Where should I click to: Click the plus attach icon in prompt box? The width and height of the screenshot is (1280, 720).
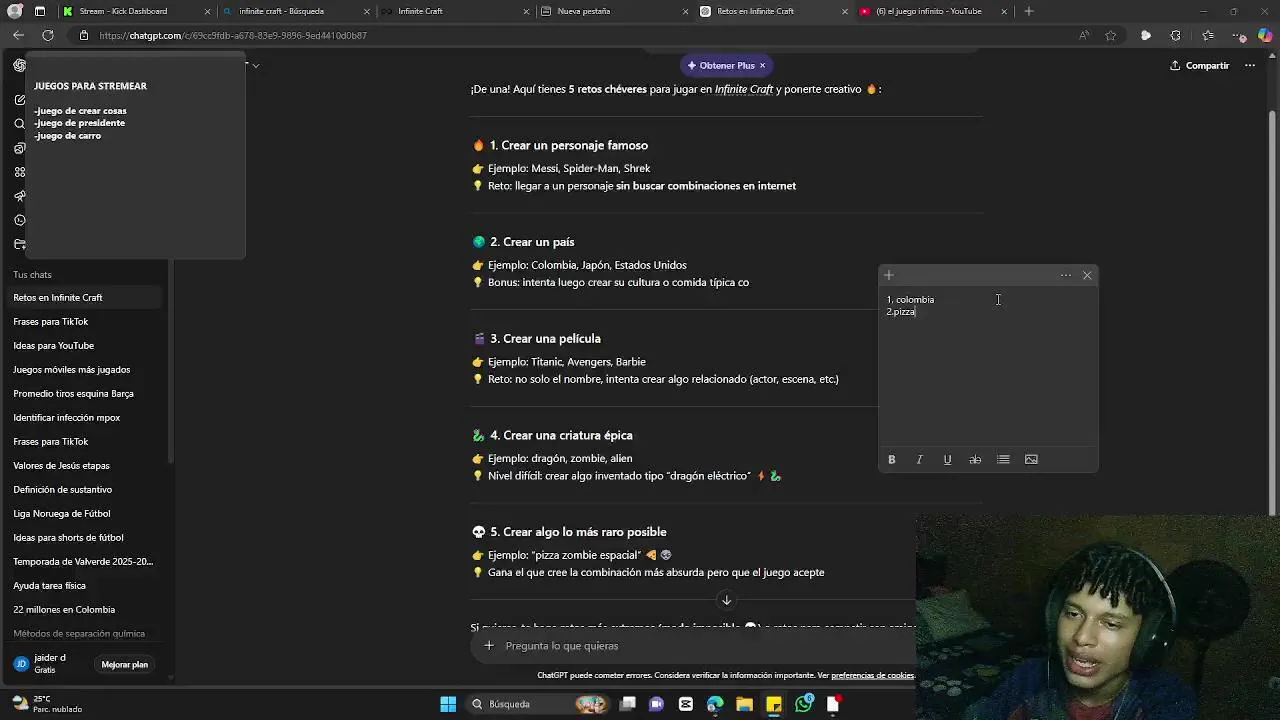pyautogui.click(x=489, y=645)
